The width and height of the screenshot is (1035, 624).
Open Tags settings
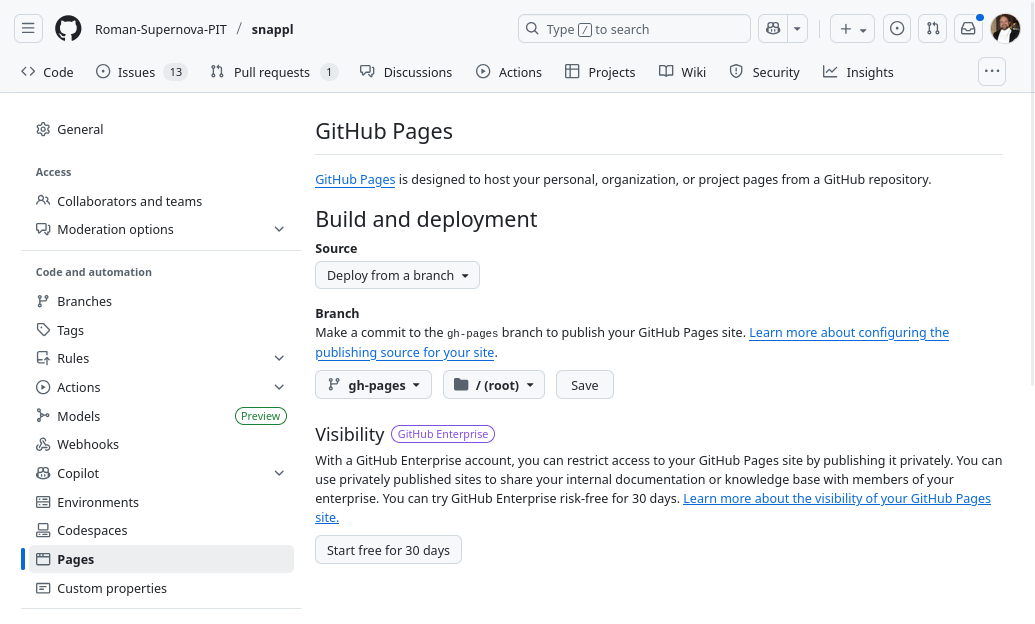[161, 330]
